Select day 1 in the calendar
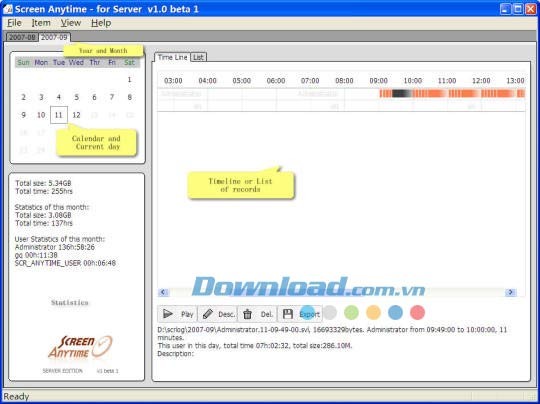This screenshot has width=540, height=404. pyautogui.click(x=129, y=80)
